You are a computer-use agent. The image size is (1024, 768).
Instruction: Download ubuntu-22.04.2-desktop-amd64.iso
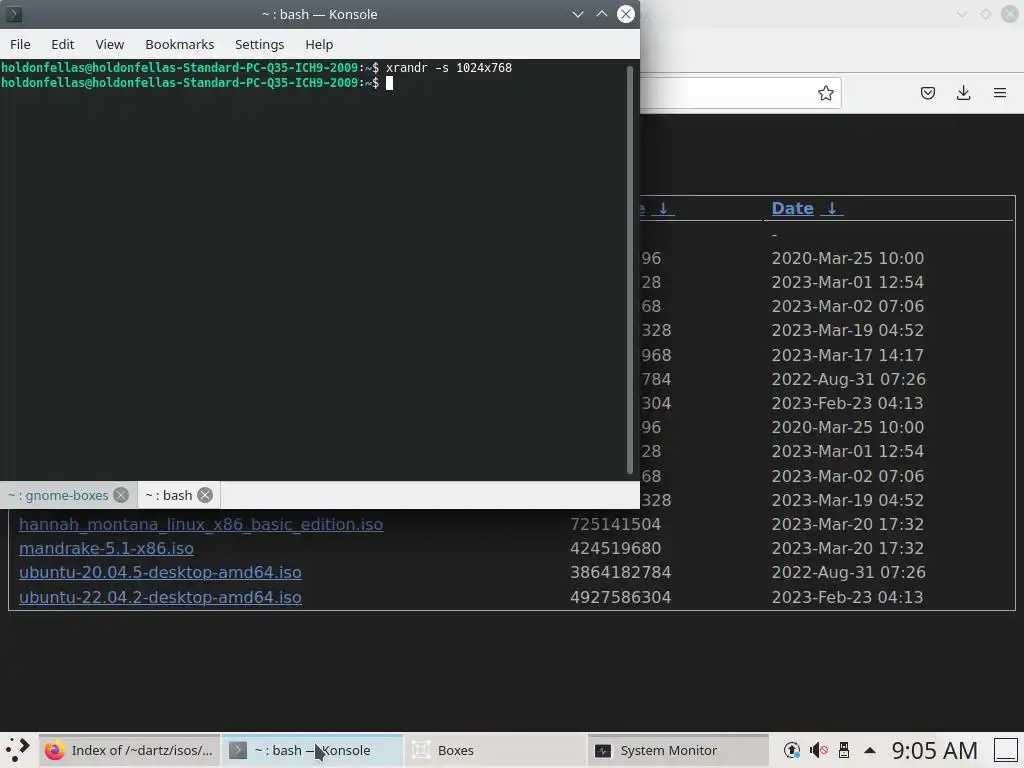(160, 598)
